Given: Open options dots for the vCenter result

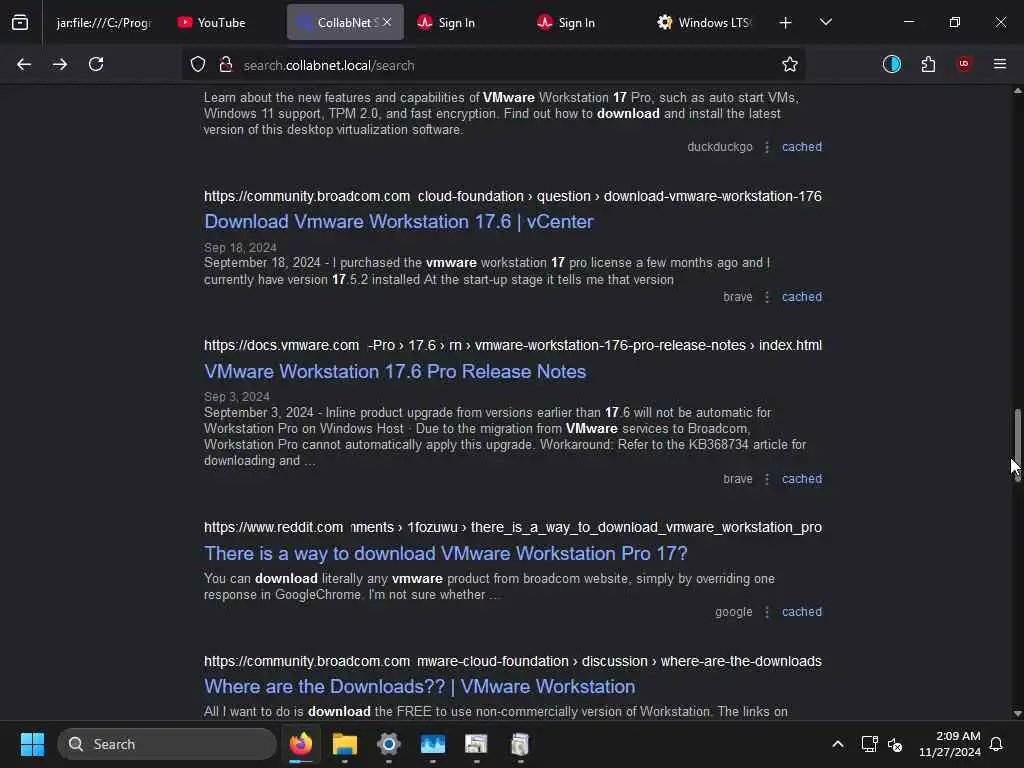Looking at the screenshot, I should (767, 298).
